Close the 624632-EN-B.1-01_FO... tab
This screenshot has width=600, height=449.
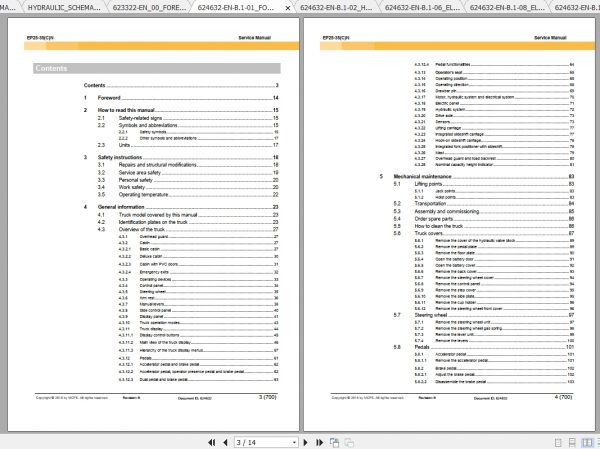pyautogui.click(x=288, y=8)
